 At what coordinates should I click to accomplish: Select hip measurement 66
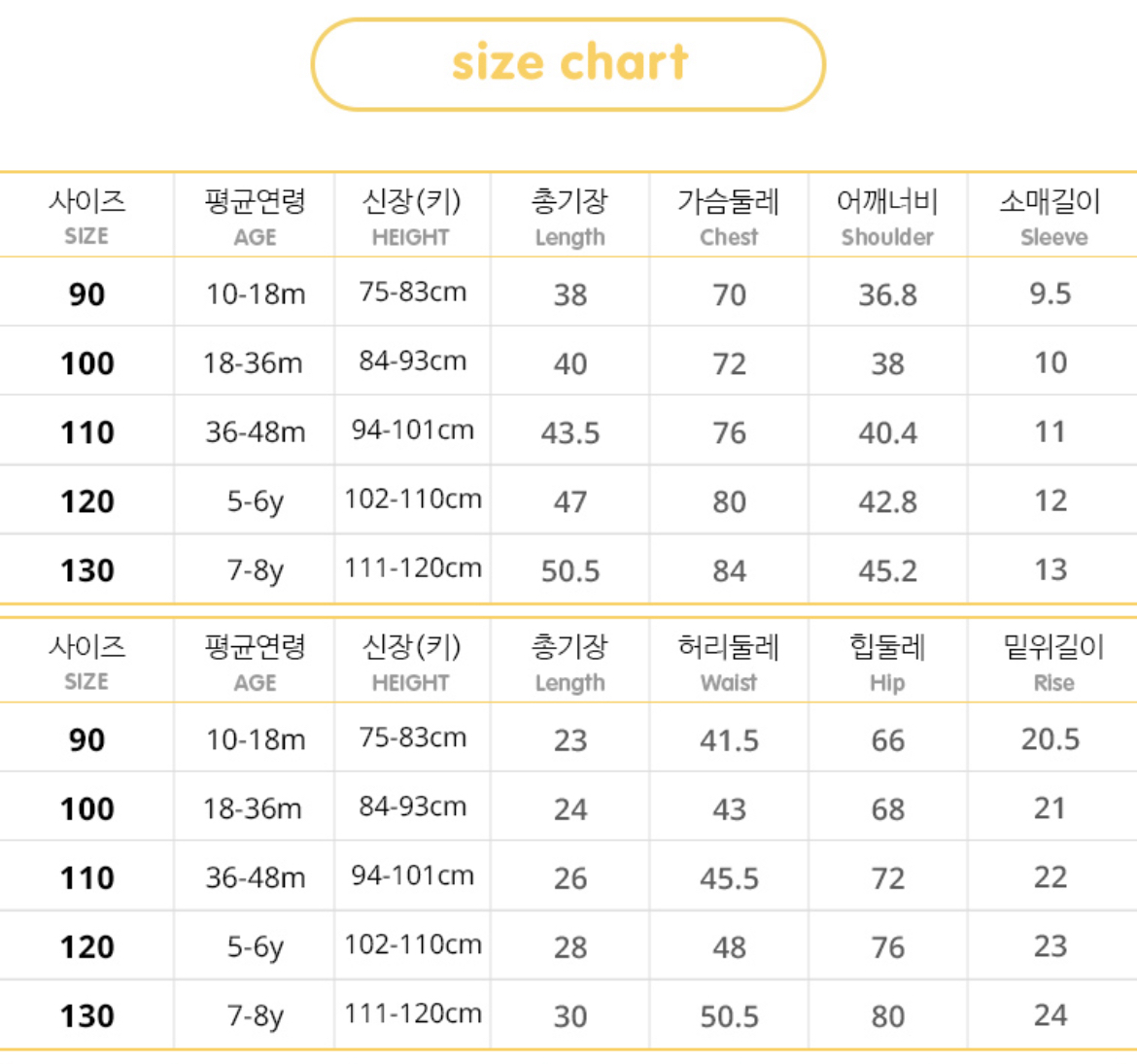[887, 740]
